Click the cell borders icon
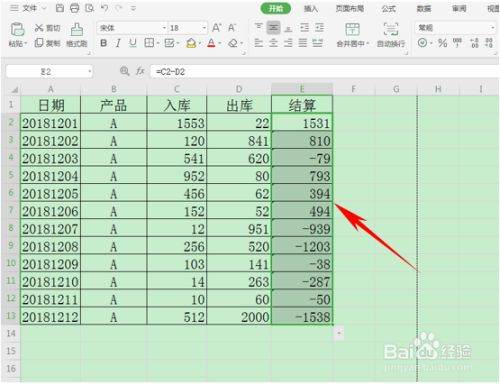500x385 pixels. pos(149,43)
